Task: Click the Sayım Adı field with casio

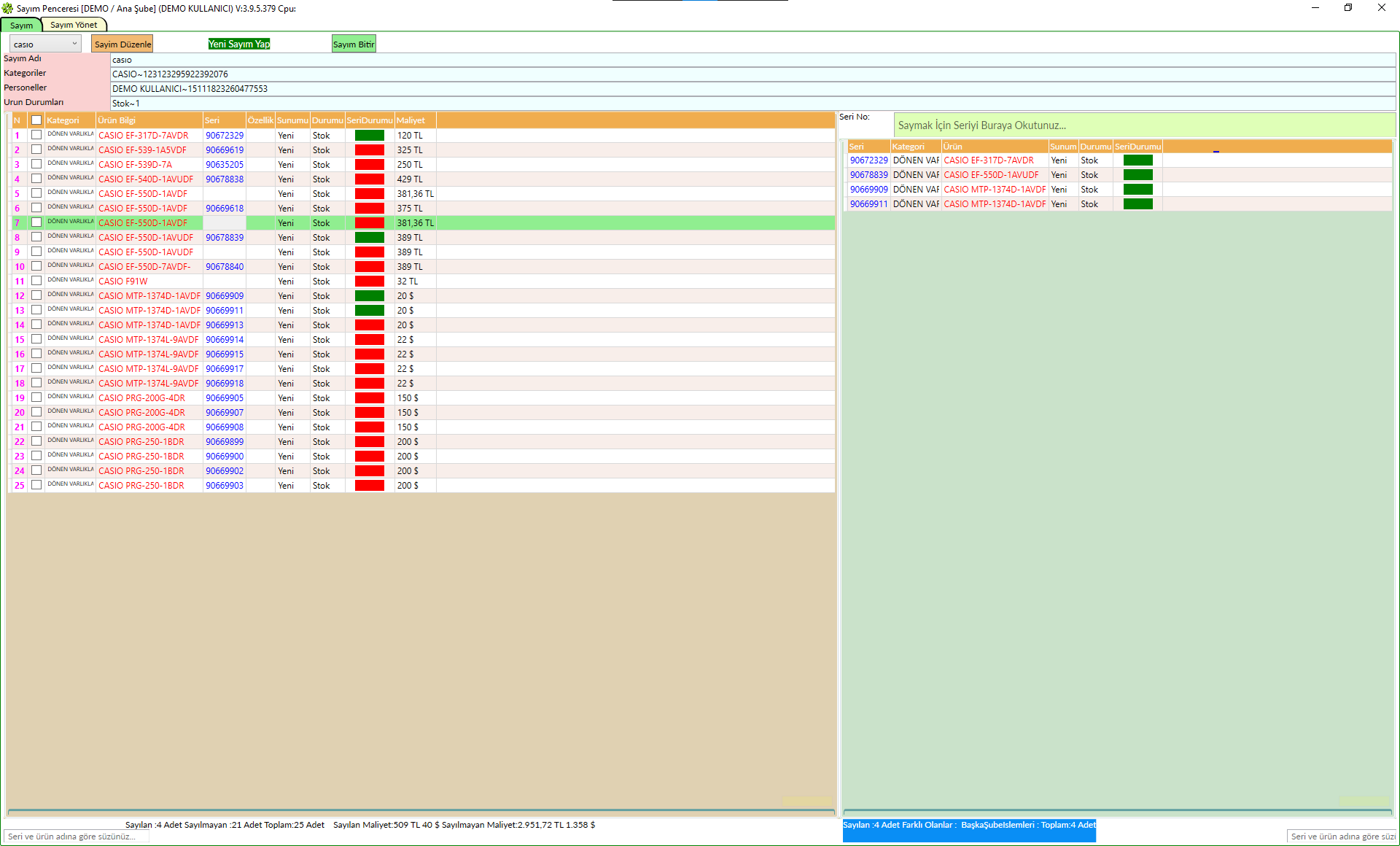Action: pyautogui.click(x=752, y=60)
